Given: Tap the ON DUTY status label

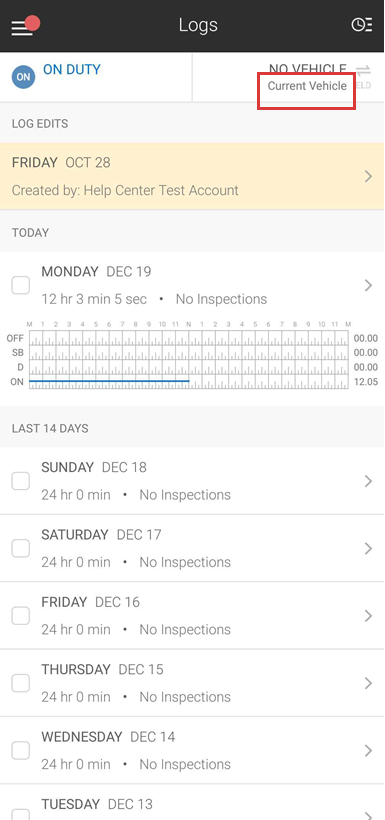Looking at the screenshot, I should pos(72,70).
